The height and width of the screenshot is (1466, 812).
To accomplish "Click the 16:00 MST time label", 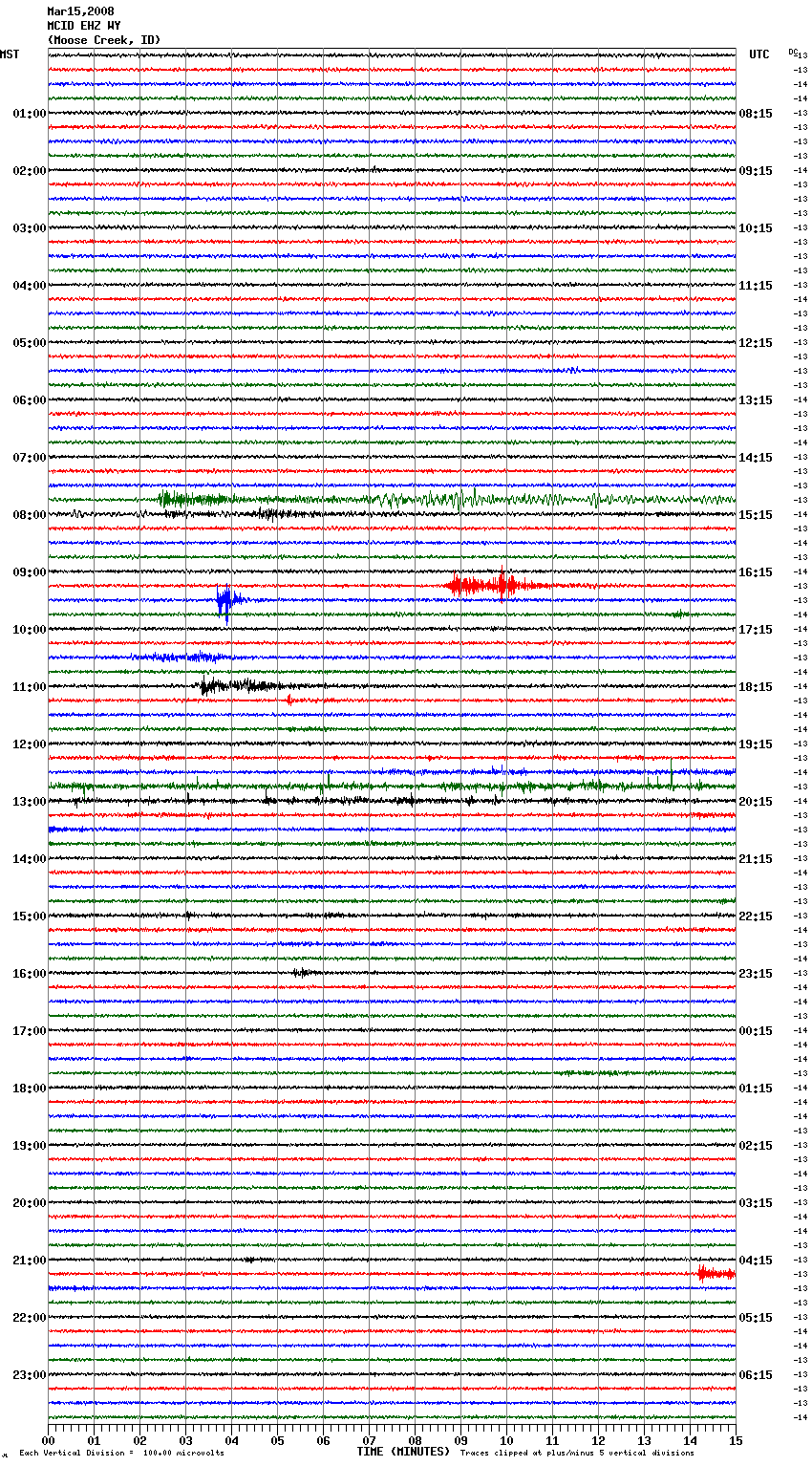I will (29, 974).
